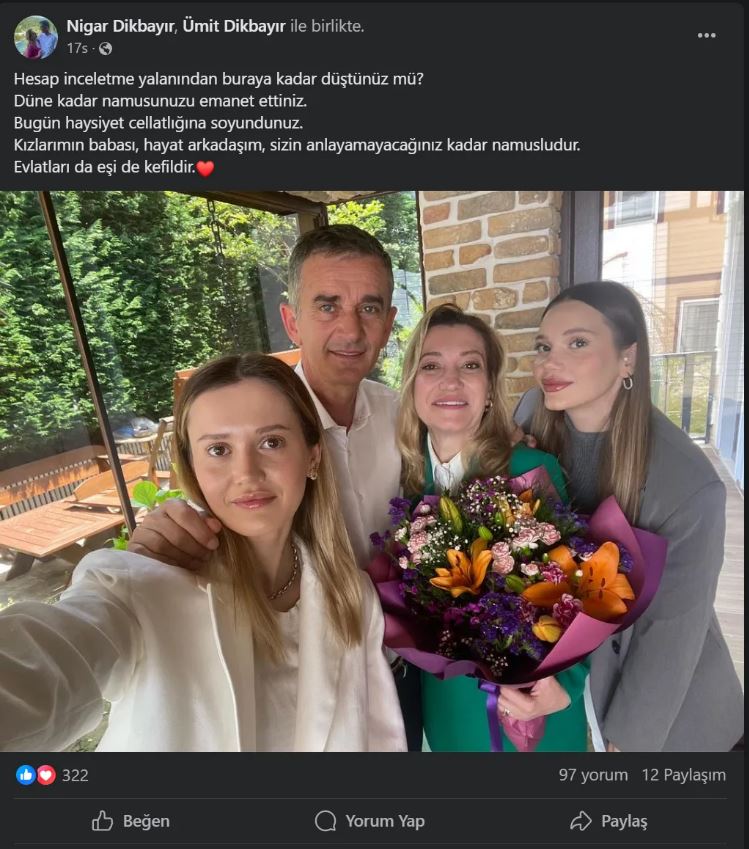Click the share arrow icon
The width and height of the screenshot is (749, 849).
tap(581, 821)
